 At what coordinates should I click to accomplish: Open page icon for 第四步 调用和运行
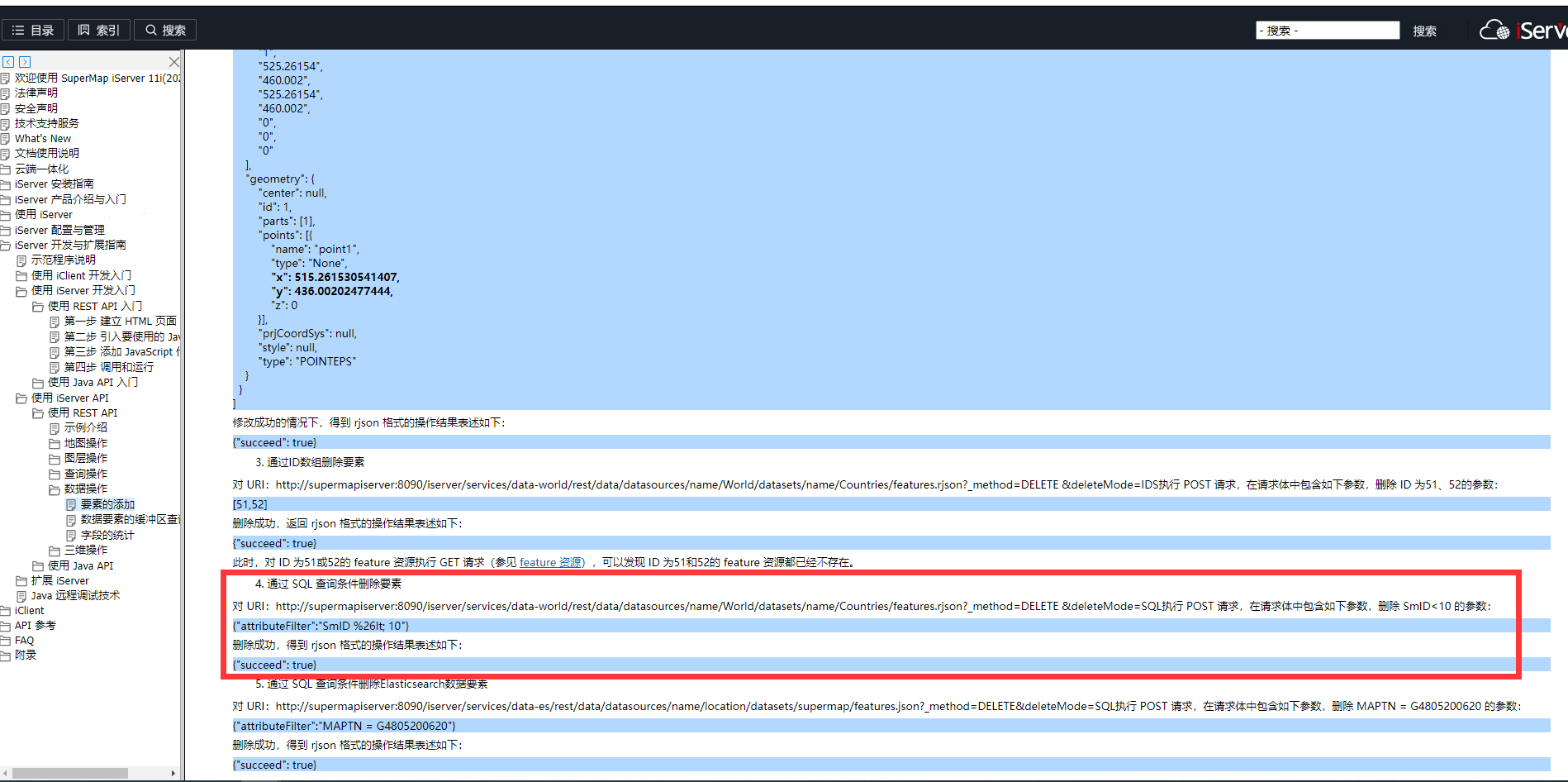coord(55,367)
